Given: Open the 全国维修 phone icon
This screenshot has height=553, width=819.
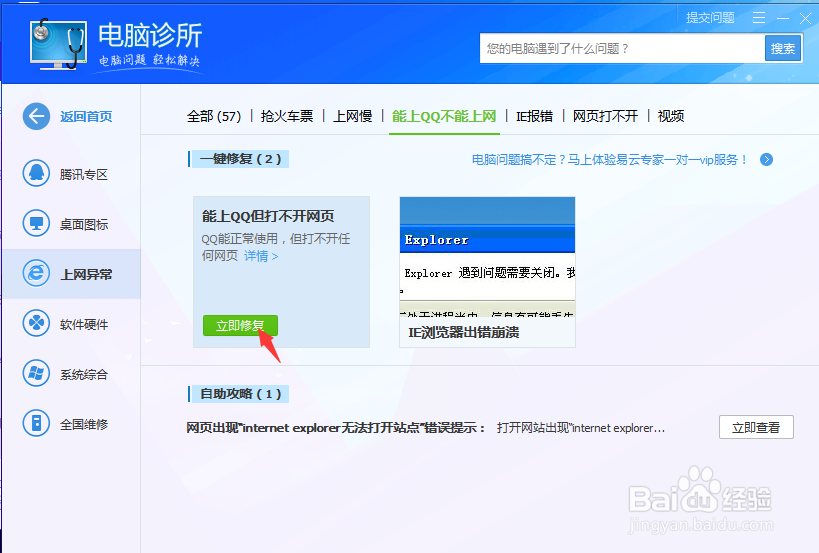Looking at the screenshot, I should point(36,423).
